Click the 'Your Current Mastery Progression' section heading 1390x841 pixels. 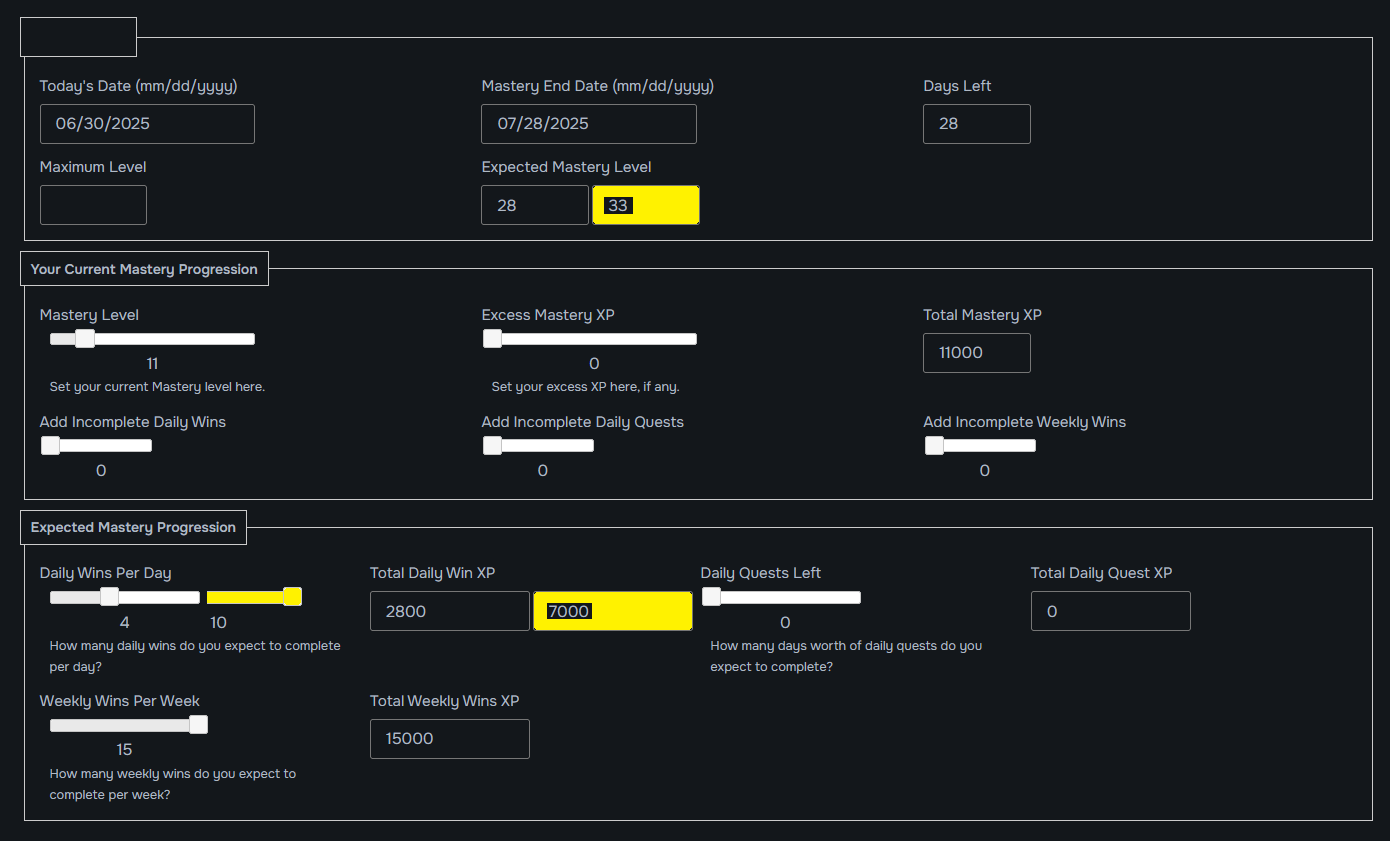[144, 269]
